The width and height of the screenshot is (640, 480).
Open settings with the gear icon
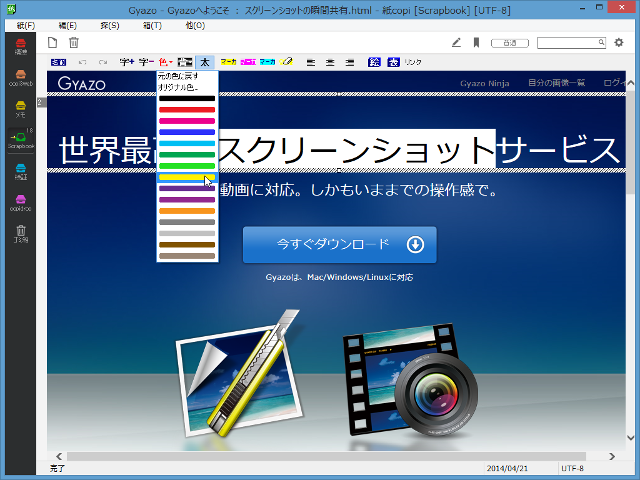[x=618, y=42]
